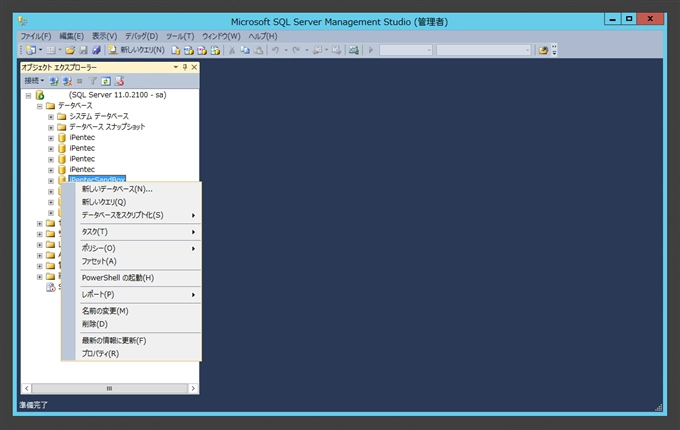Viewport: 680px width, 430px height.
Task: Open the レポート(P) submenu
Action: (x=131, y=295)
